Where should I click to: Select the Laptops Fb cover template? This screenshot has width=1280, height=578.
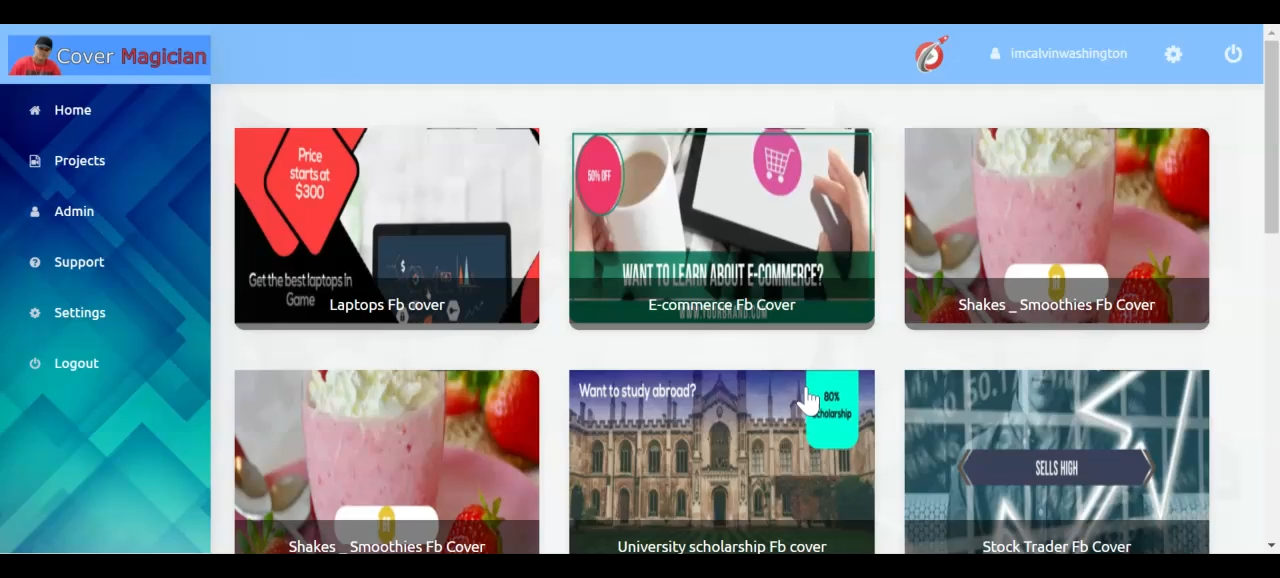(x=387, y=228)
